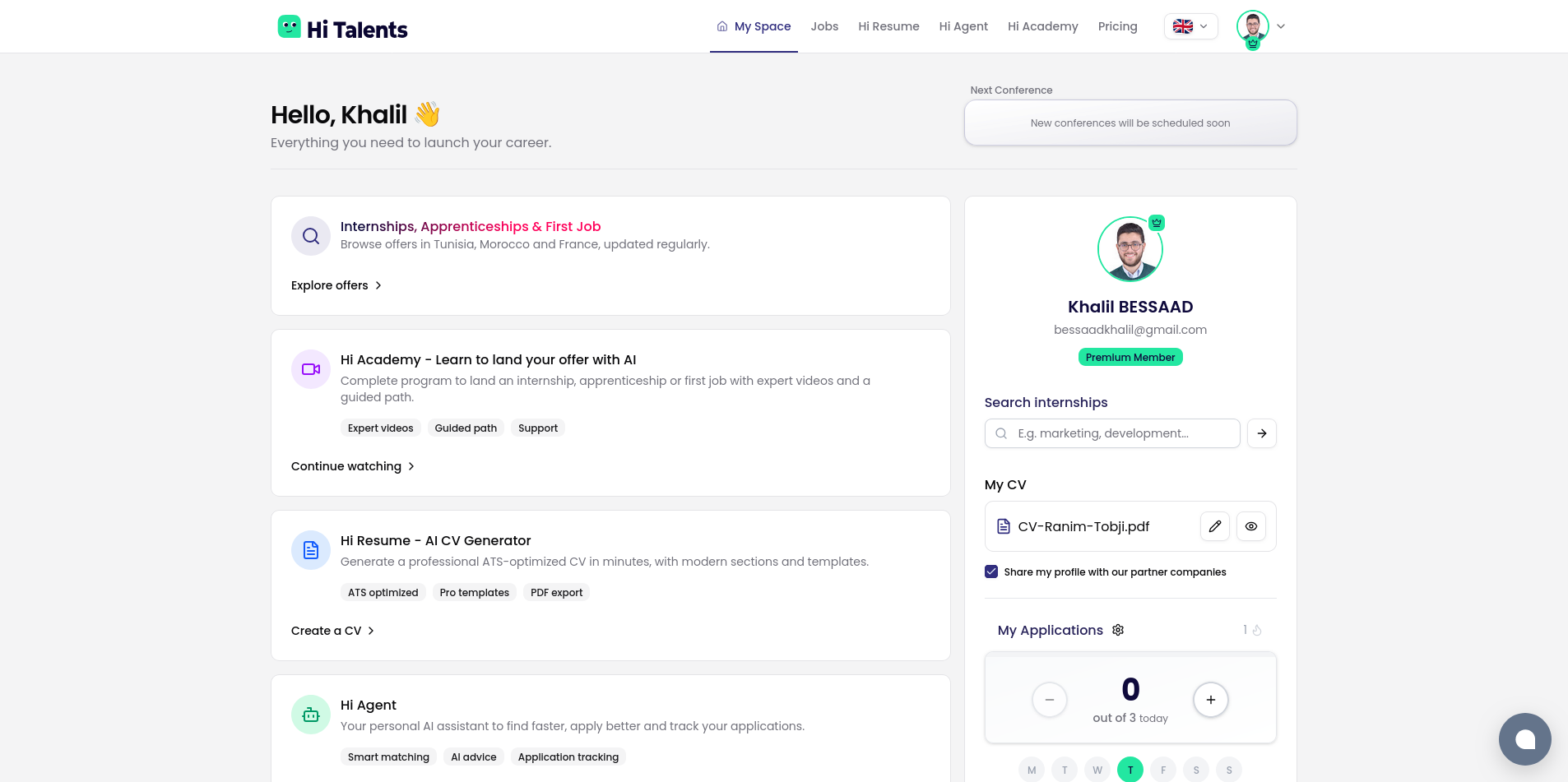1568x782 pixels.
Task: Click the magnifier icon for internships
Action: pyautogui.click(x=311, y=236)
